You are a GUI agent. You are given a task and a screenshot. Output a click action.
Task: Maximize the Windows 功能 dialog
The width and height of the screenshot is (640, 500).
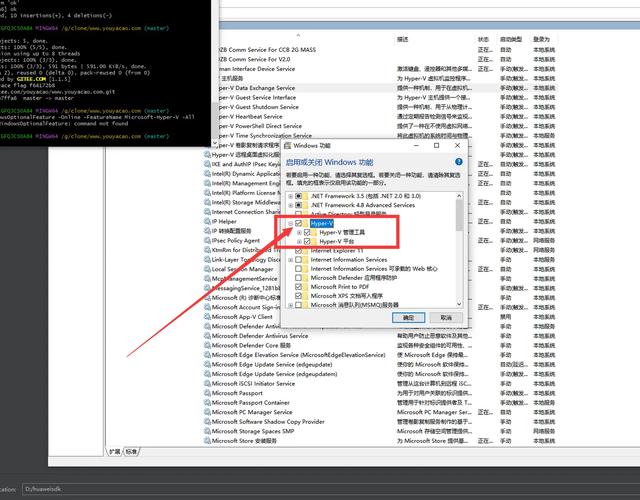point(436,145)
